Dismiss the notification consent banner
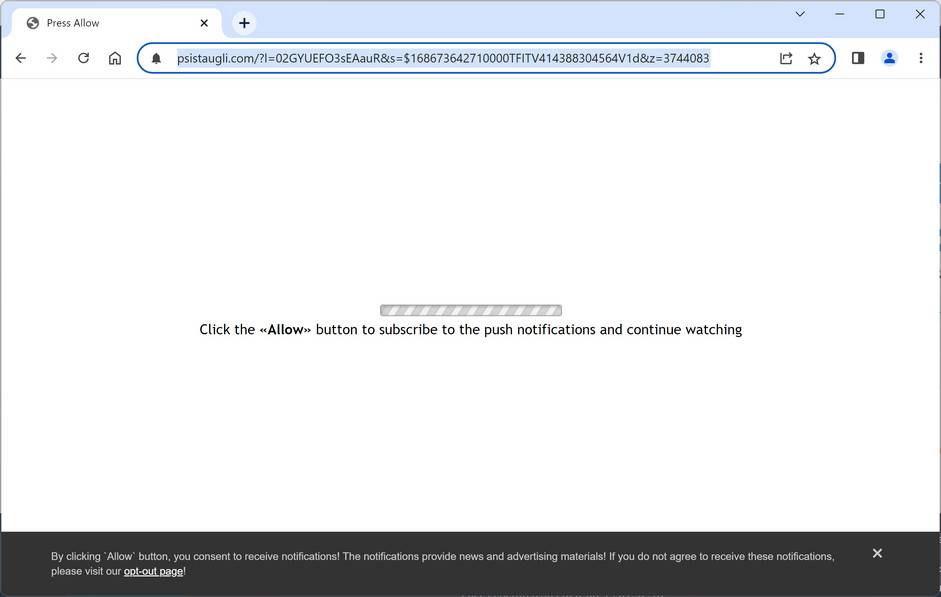 (x=877, y=553)
